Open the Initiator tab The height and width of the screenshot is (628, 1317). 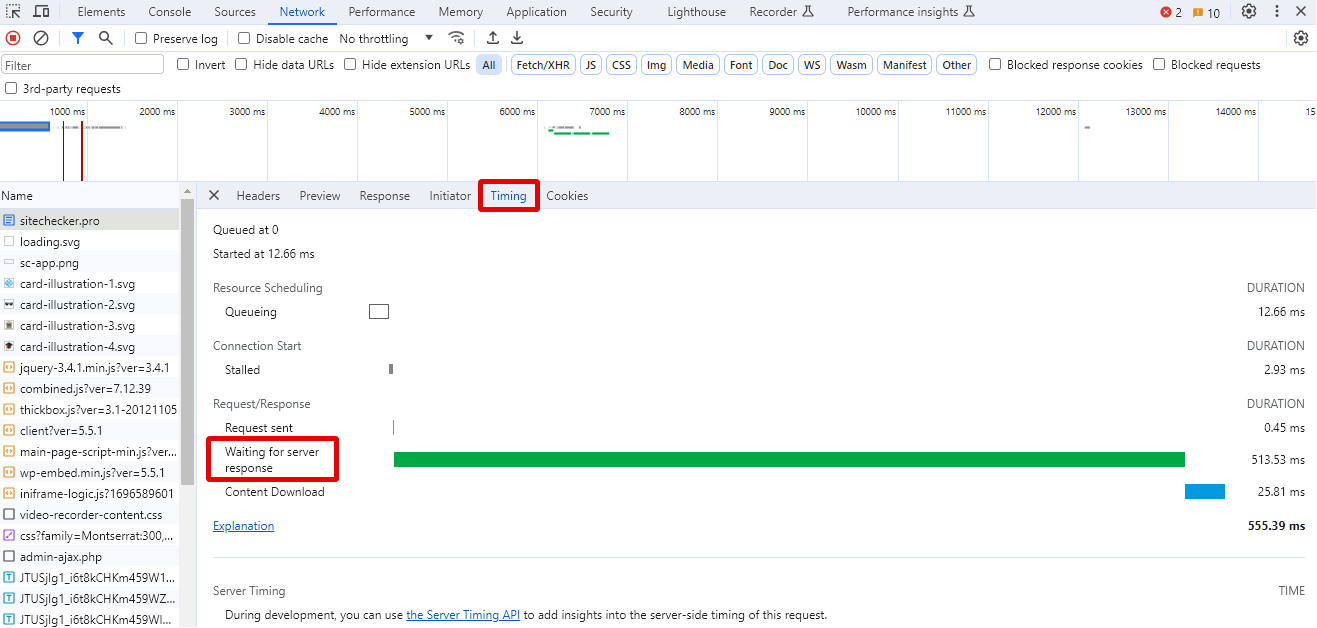point(450,196)
